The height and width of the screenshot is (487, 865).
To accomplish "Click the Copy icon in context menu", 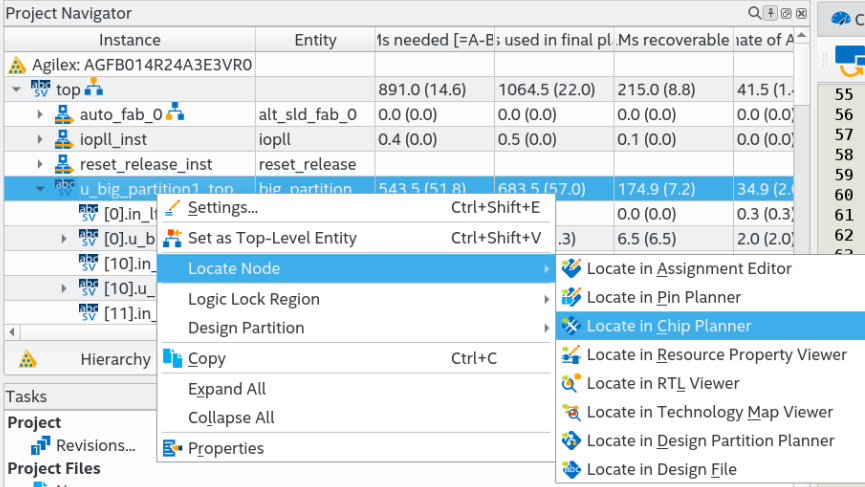I will coord(172,358).
